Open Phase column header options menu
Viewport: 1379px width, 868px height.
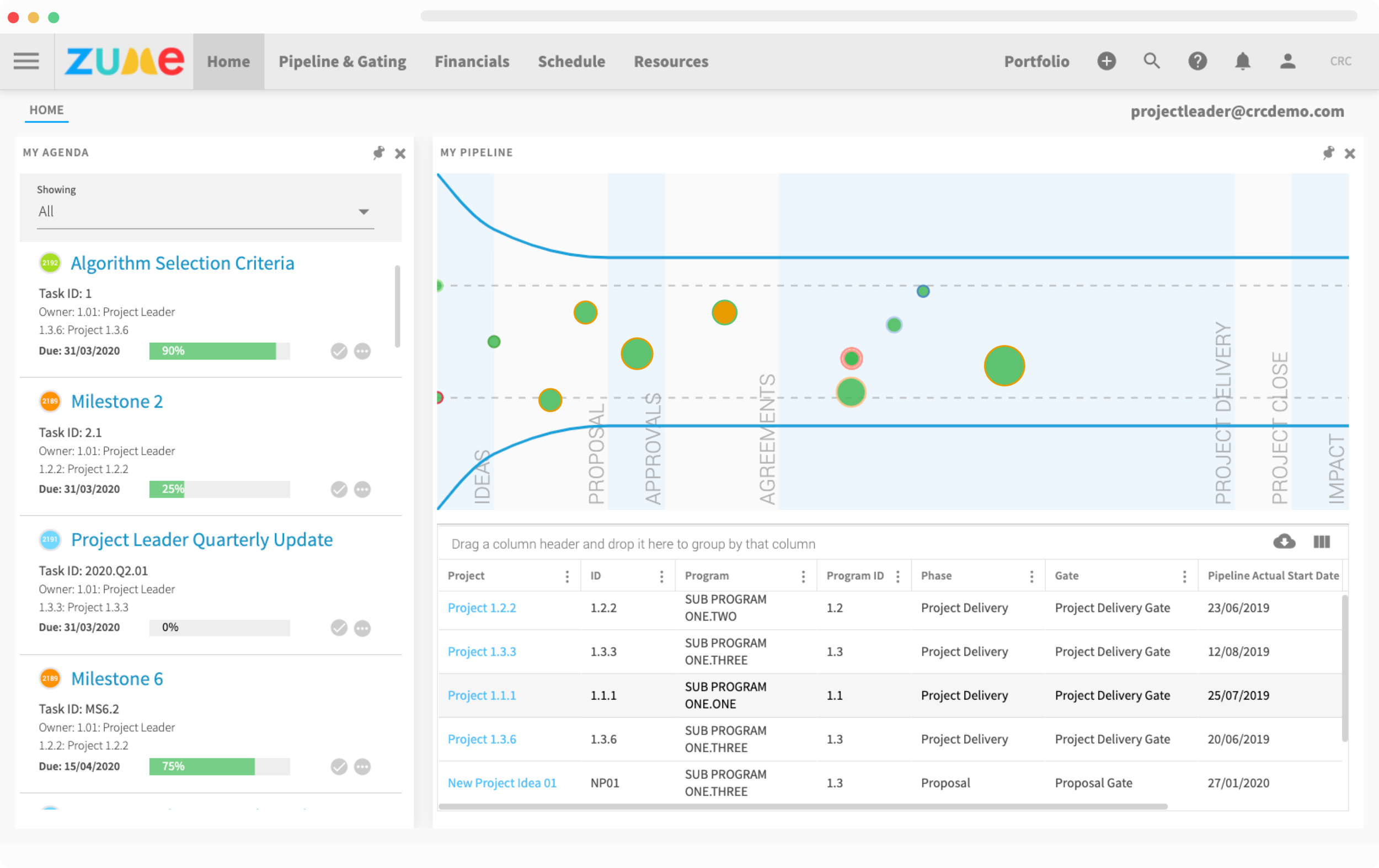[x=1031, y=576]
